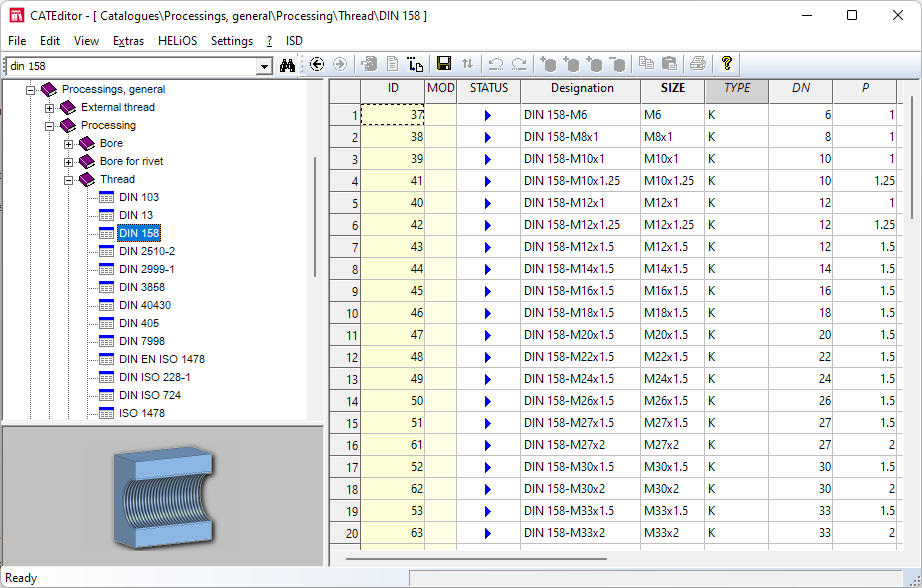This screenshot has height=588, width=922.
Task: Click the printer toolbar icon
Action: [698, 63]
